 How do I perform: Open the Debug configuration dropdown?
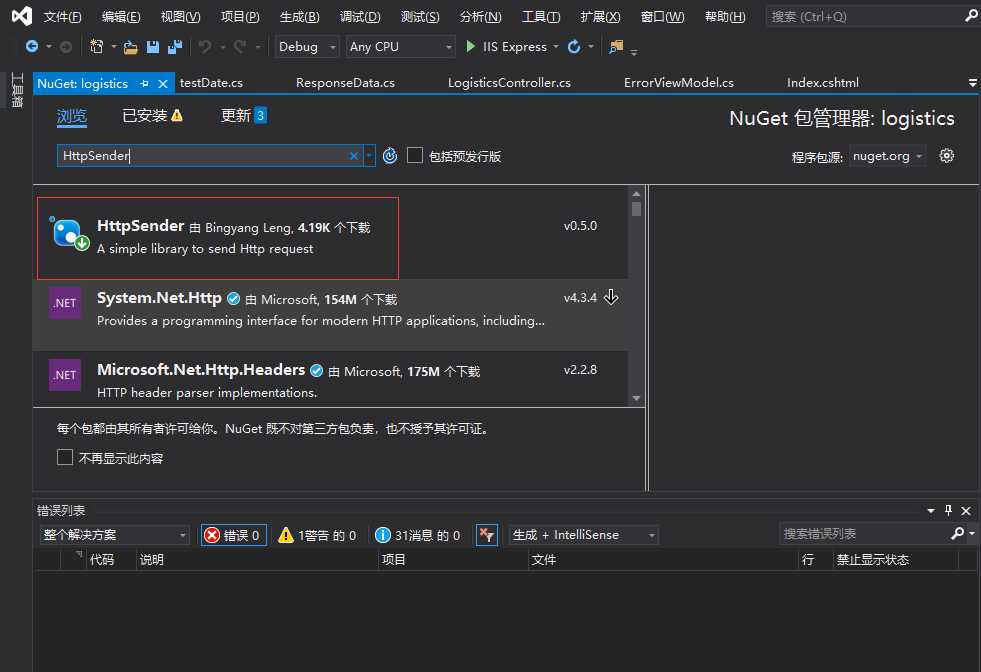307,46
